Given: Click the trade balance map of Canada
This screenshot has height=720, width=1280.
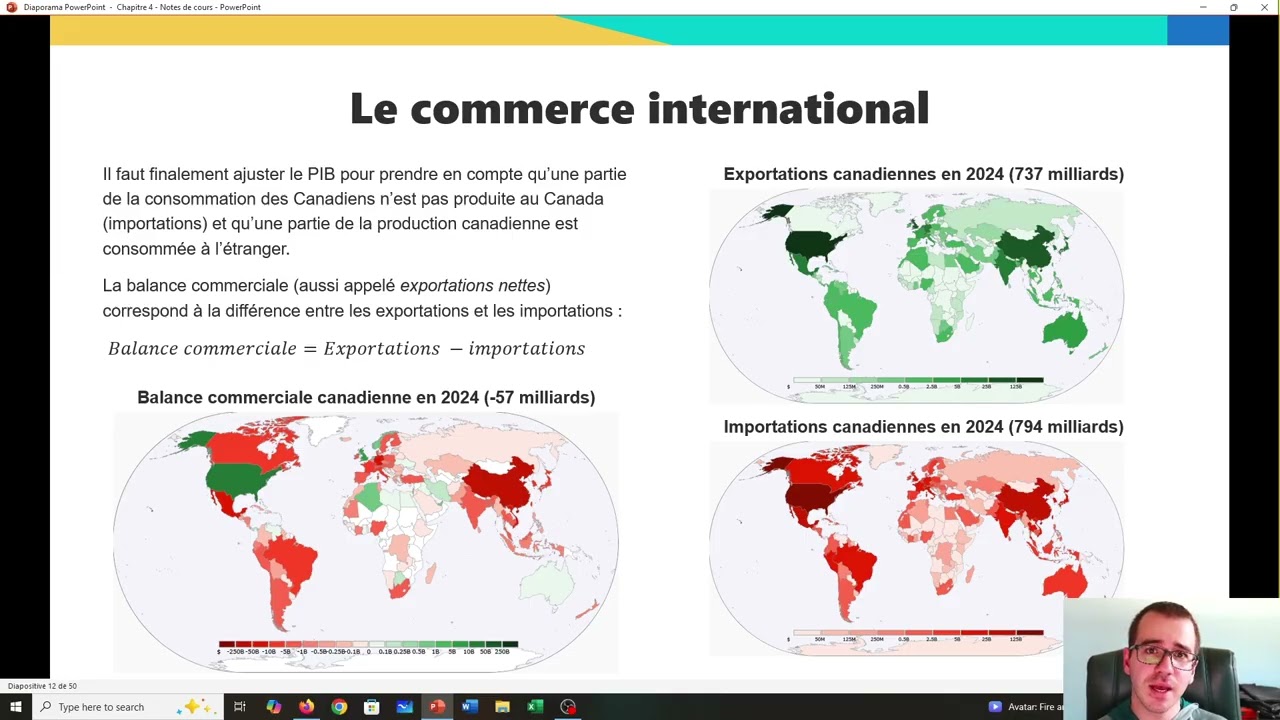Looking at the screenshot, I should click(x=366, y=530).
